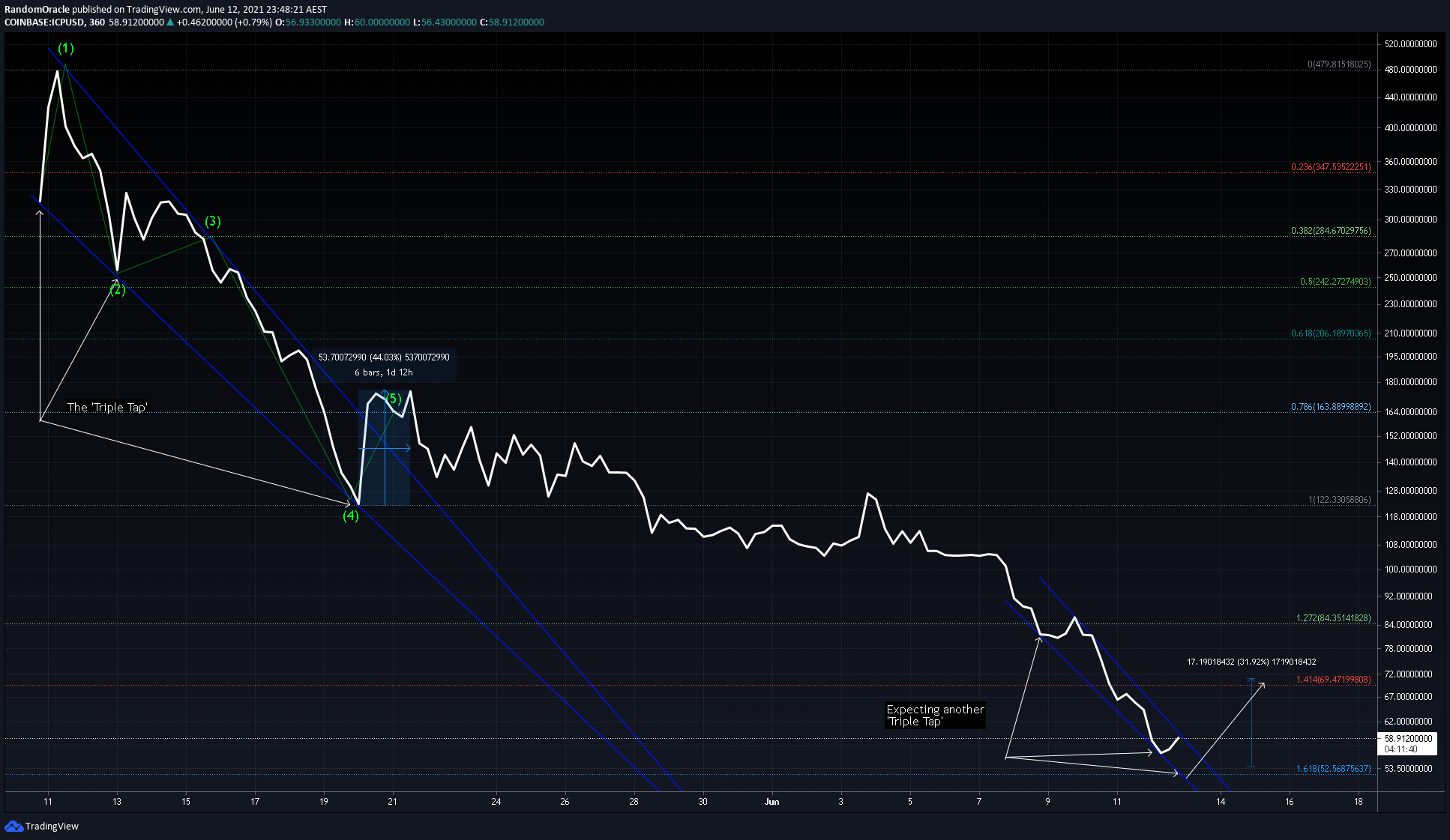The width and height of the screenshot is (1450, 840).
Task: Click the 28 date on time axis
Action: click(634, 802)
